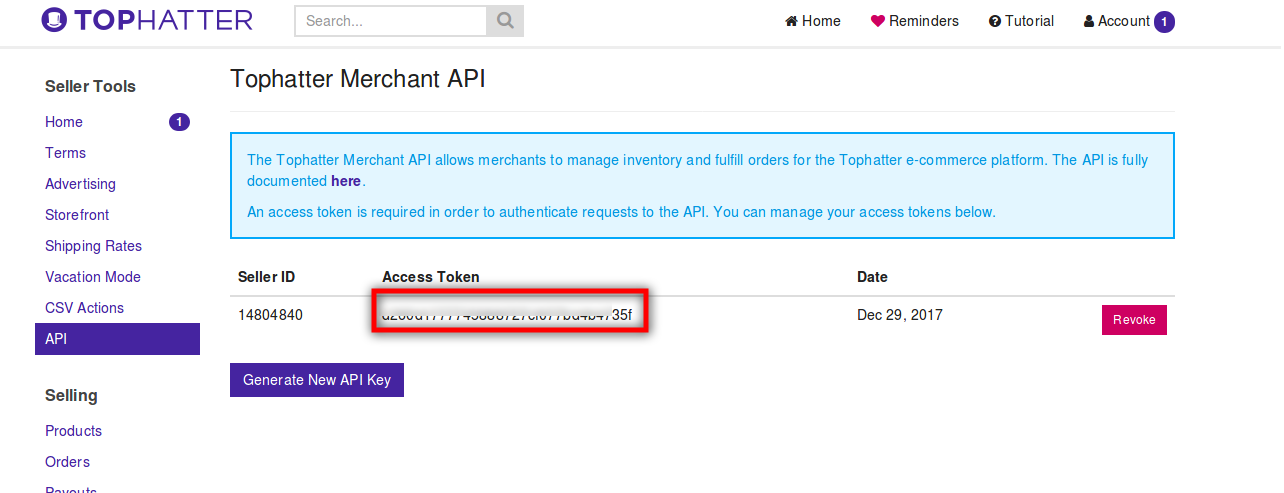Click the access token value

click(507, 315)
